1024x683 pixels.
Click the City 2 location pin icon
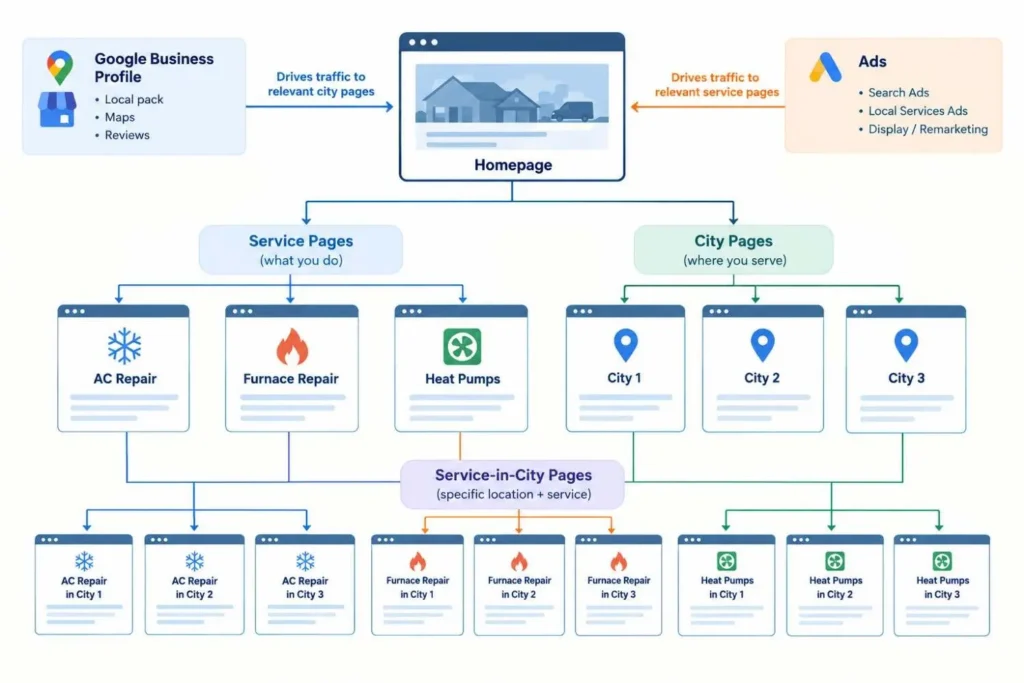point(762,345)
